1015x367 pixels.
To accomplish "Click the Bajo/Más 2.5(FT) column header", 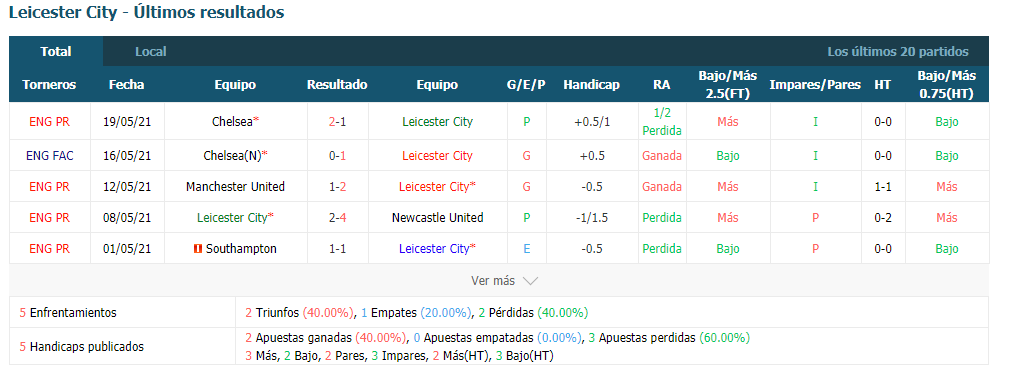I will tap(728, 85).
